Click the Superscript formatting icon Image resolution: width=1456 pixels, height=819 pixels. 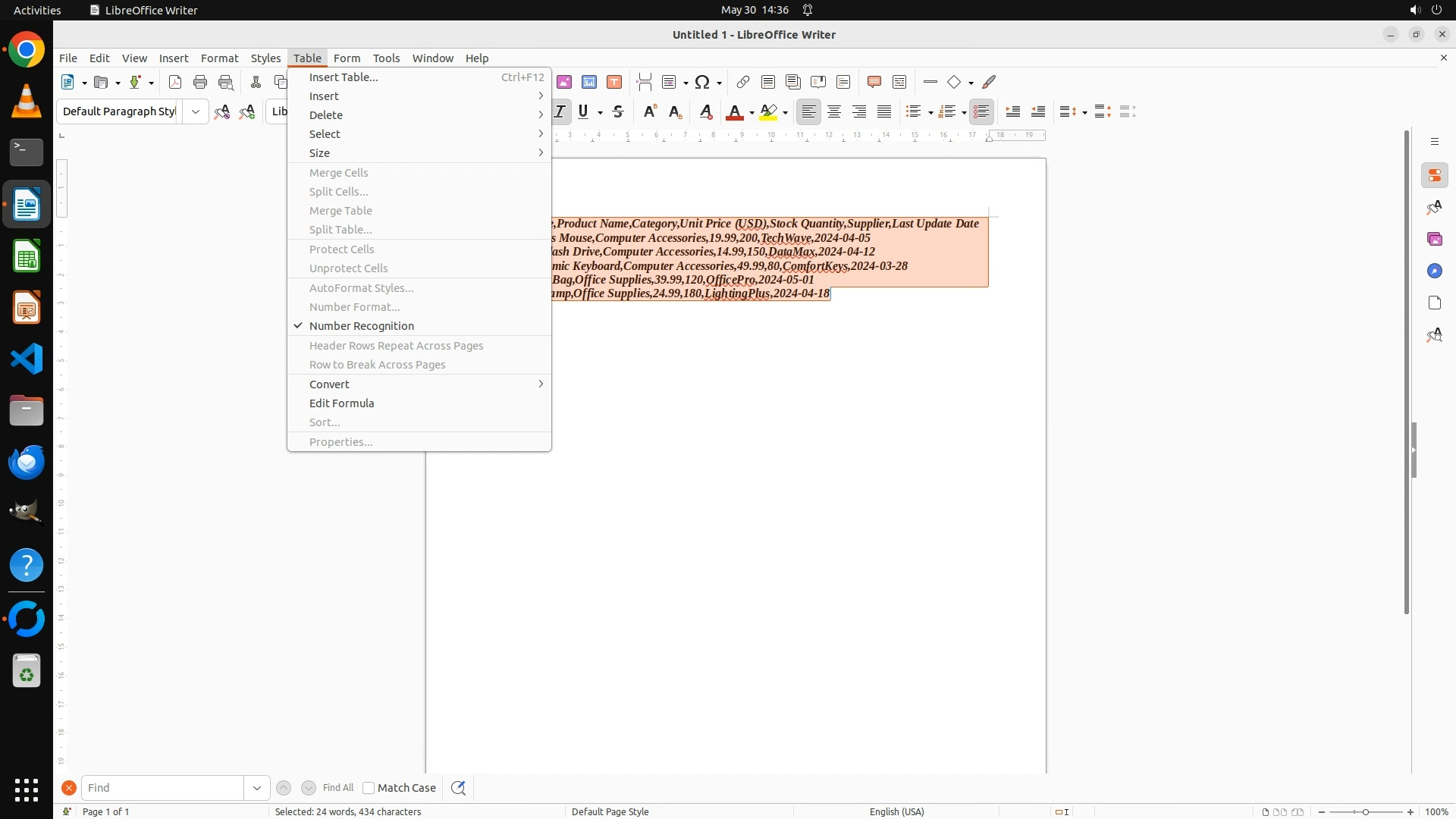[649, 112]
